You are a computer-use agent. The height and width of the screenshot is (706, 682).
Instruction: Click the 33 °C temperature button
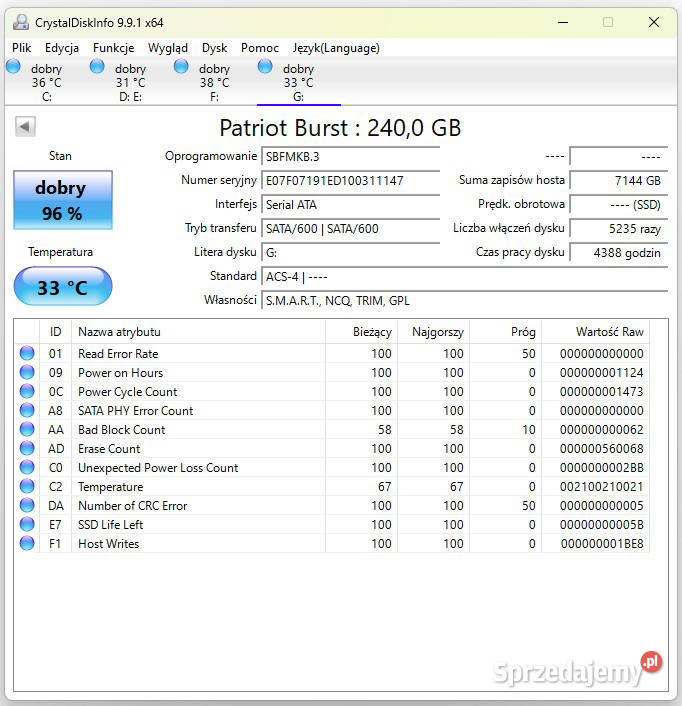[x=63, y=286]
